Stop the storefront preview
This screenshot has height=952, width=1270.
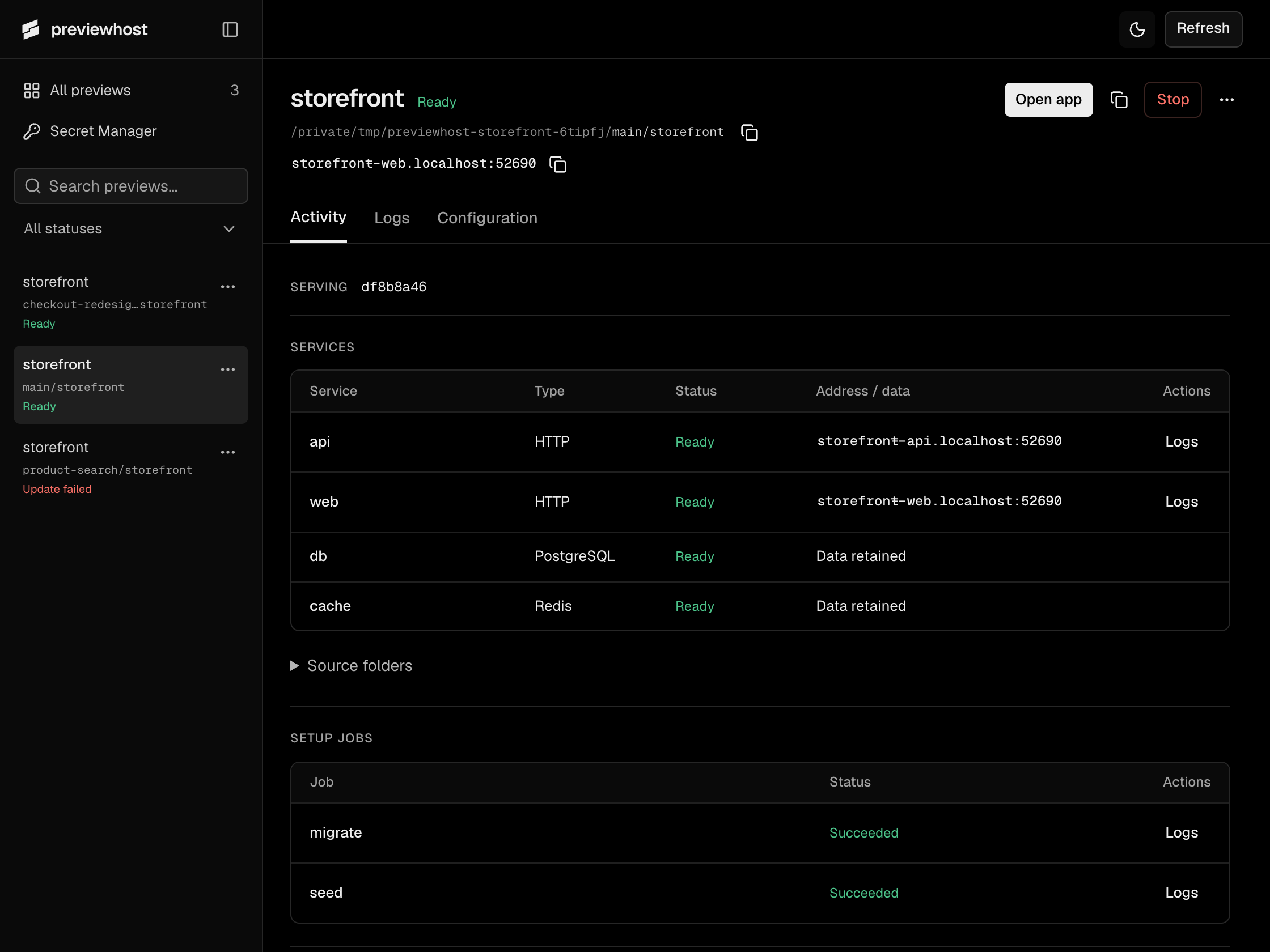coord(1172,100)
